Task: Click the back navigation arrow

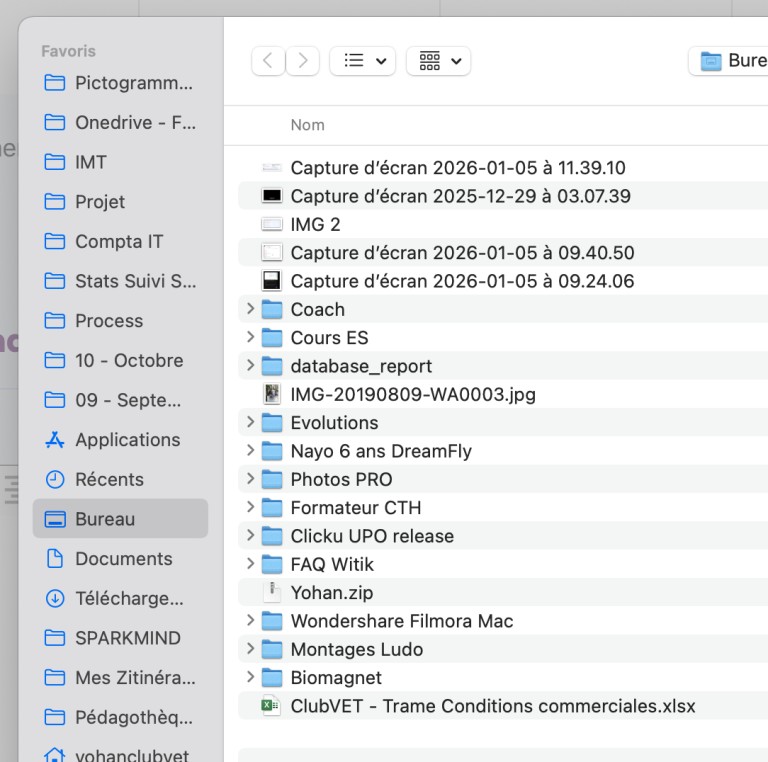Action: point(267,61)
